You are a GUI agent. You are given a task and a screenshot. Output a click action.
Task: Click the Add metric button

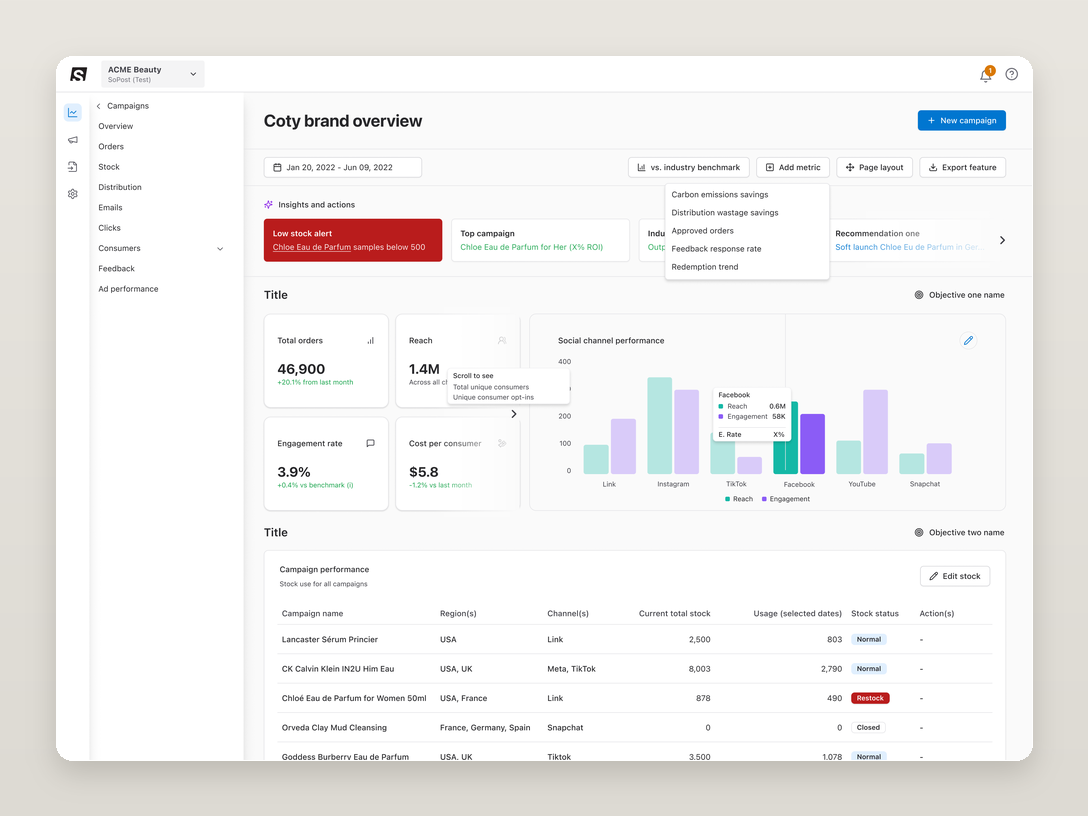point(792,167)
